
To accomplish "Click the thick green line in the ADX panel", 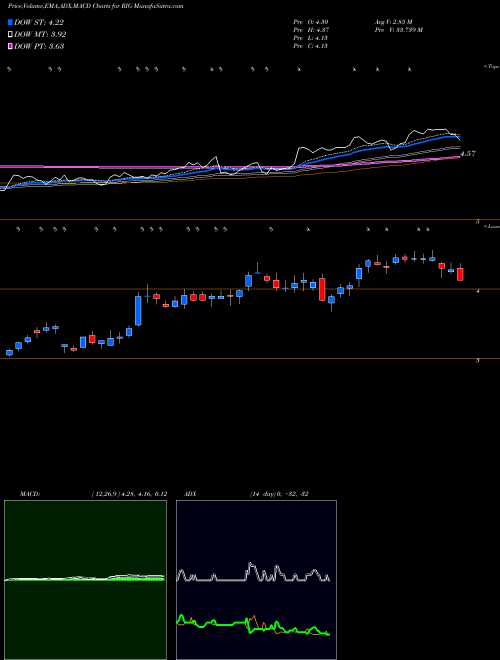I will pos(253,624).
